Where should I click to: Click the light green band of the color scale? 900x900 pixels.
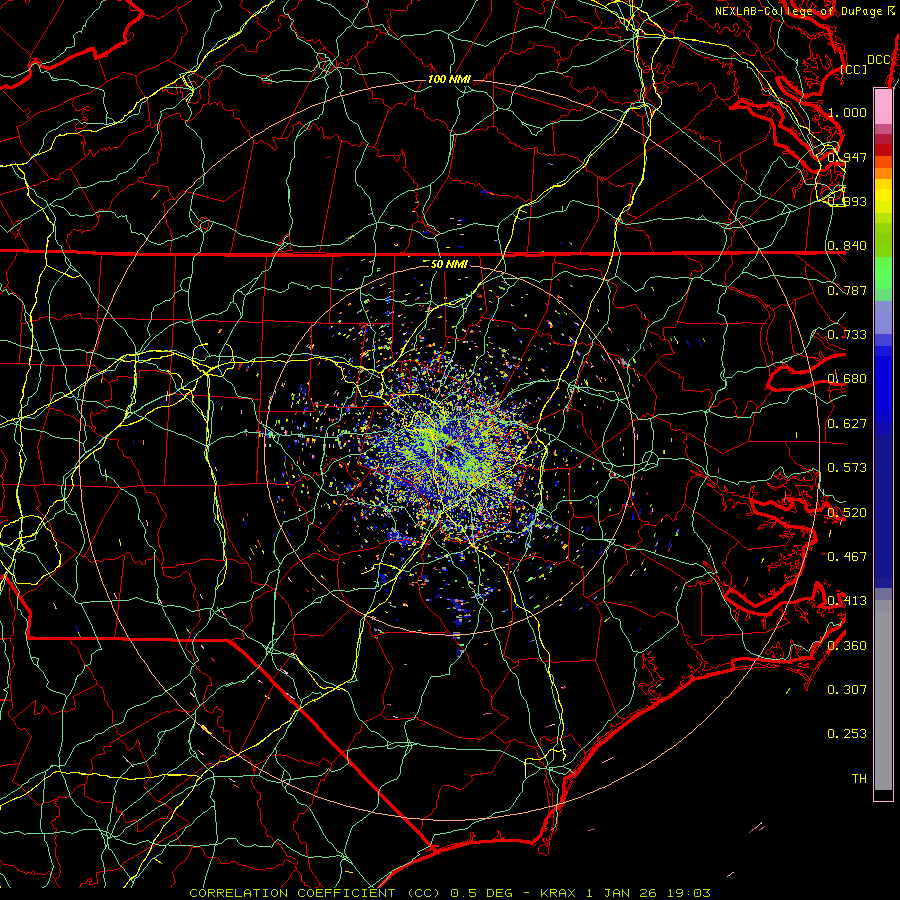tap(883, 273)
